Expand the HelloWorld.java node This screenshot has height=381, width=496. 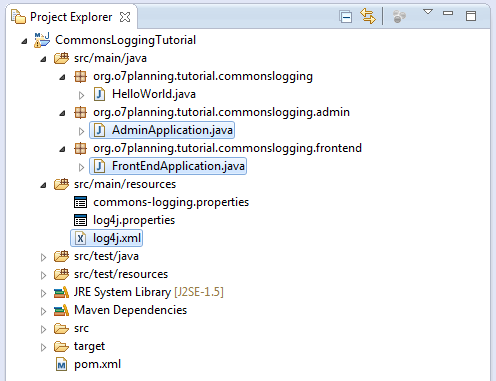tap(81, 95)
